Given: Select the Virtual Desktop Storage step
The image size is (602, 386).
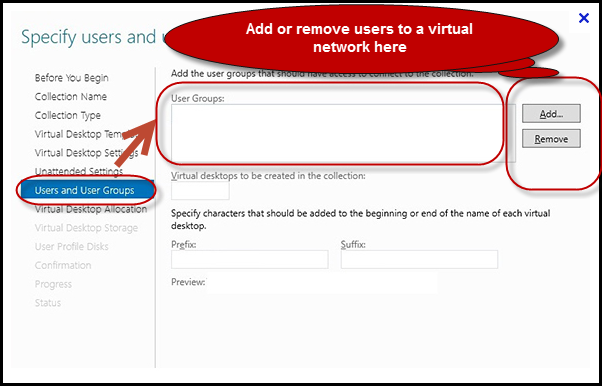Looking at the screenshot, I should [x=86, y=228].
